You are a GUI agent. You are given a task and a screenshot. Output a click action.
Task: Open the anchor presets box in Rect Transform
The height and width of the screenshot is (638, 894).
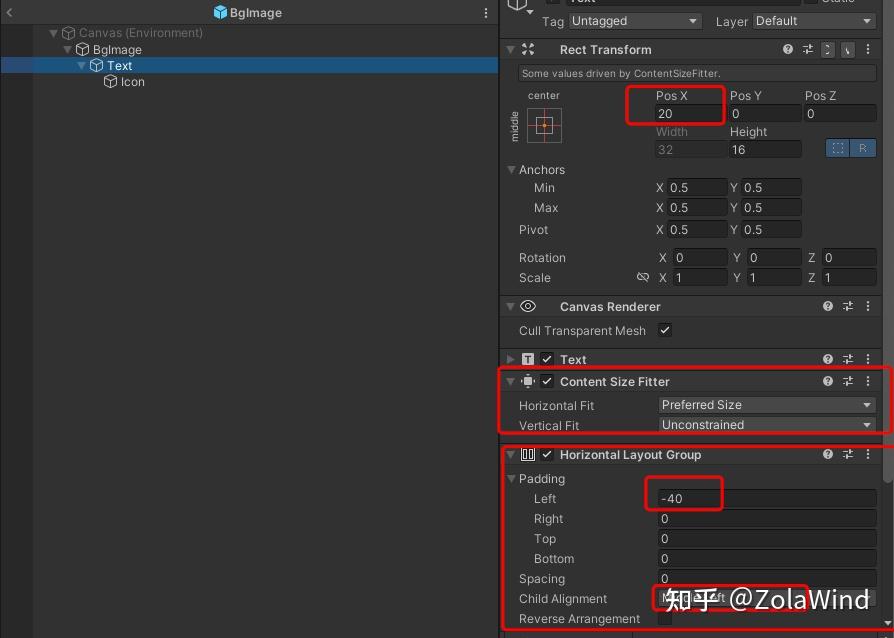click(x=544, y=125)
